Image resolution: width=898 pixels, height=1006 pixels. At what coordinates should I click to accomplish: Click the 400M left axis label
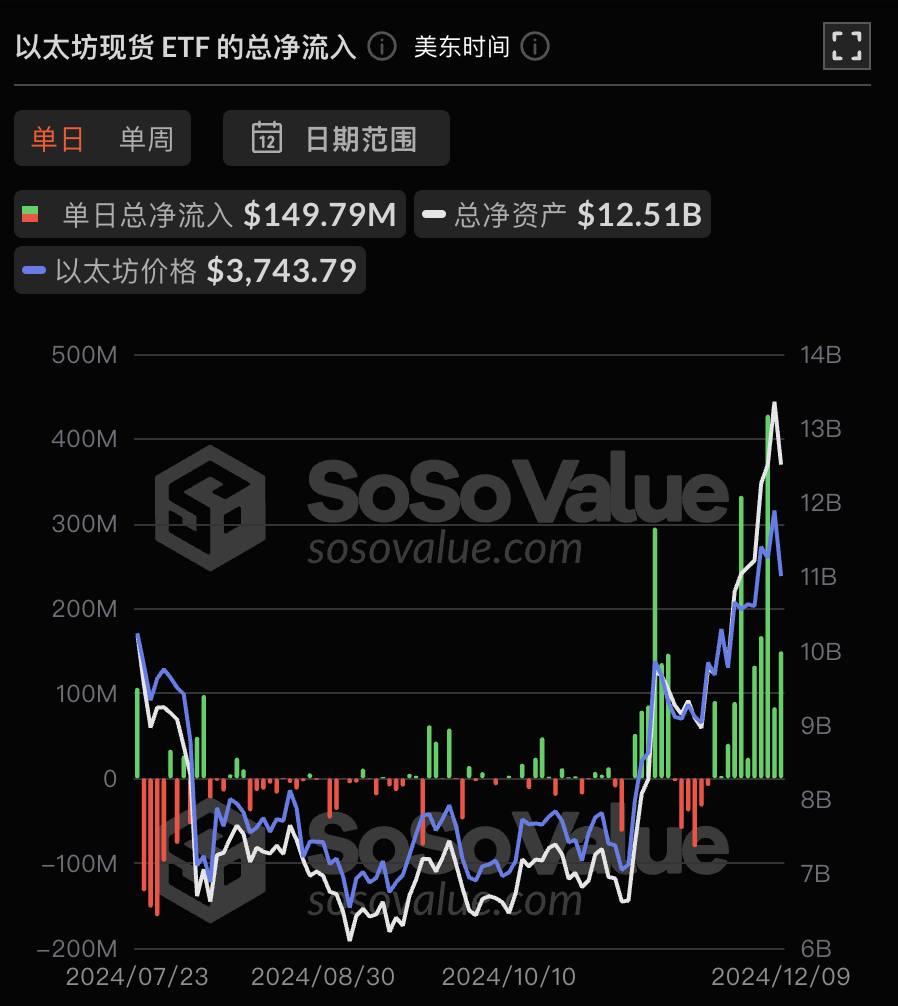pos(85,439)
